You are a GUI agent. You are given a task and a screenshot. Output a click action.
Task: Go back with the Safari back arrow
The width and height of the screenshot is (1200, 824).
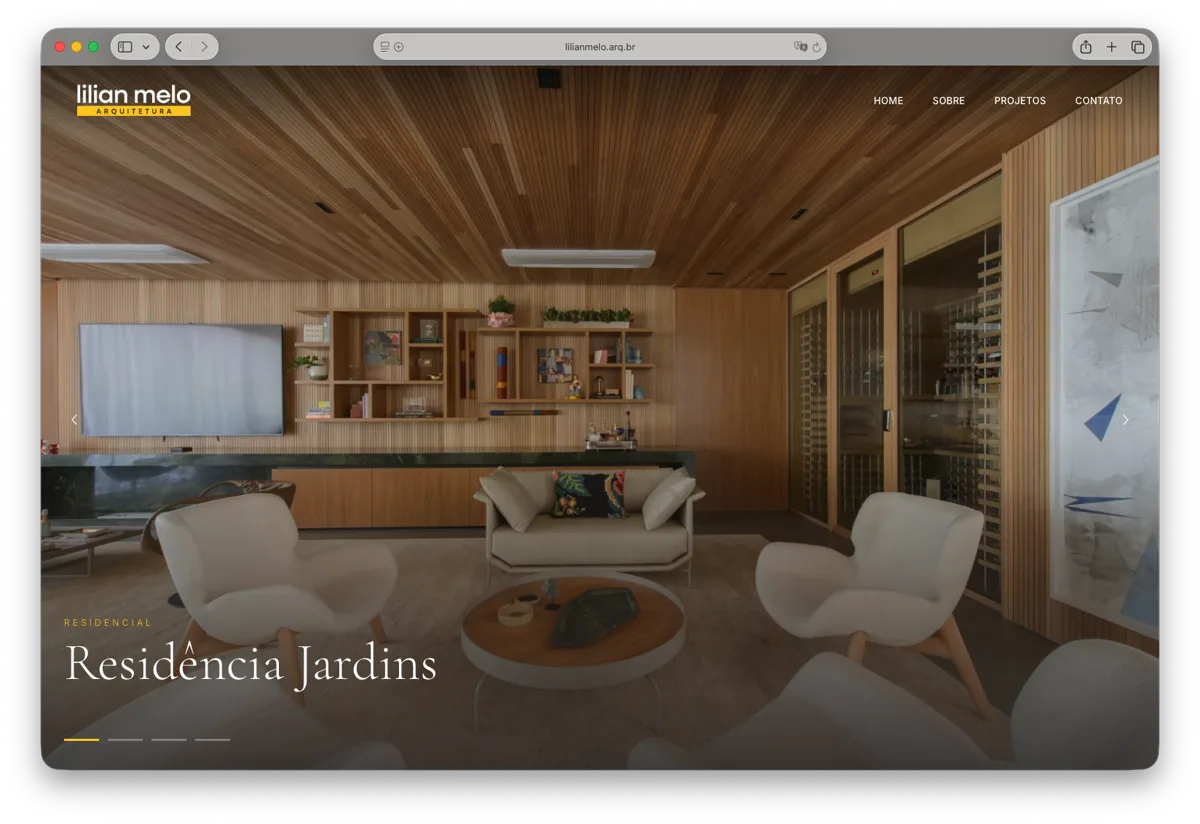tap(179, 47)
